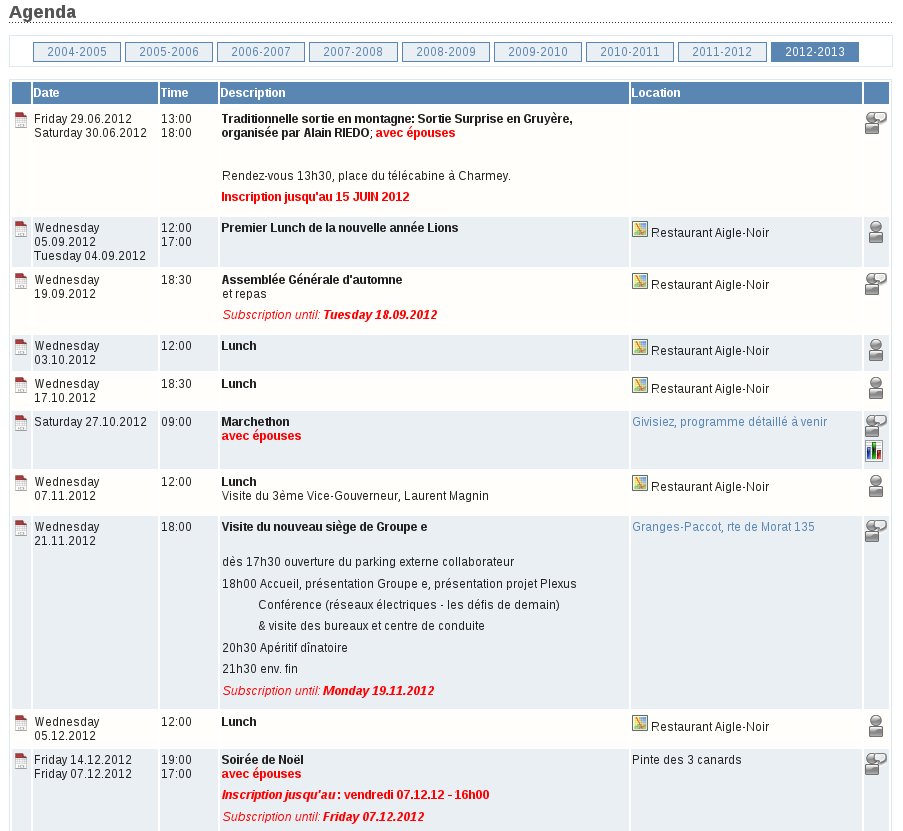Select 'Visite du nouveau siège de Groupe e' title

point(324,527)
